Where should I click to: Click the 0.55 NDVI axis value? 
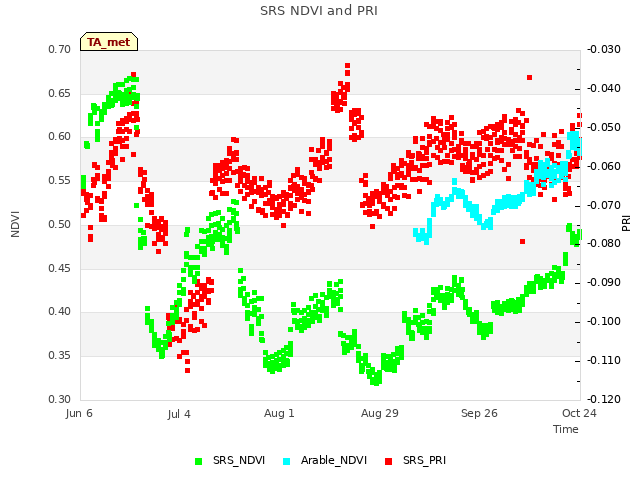[x=60, y=180]
